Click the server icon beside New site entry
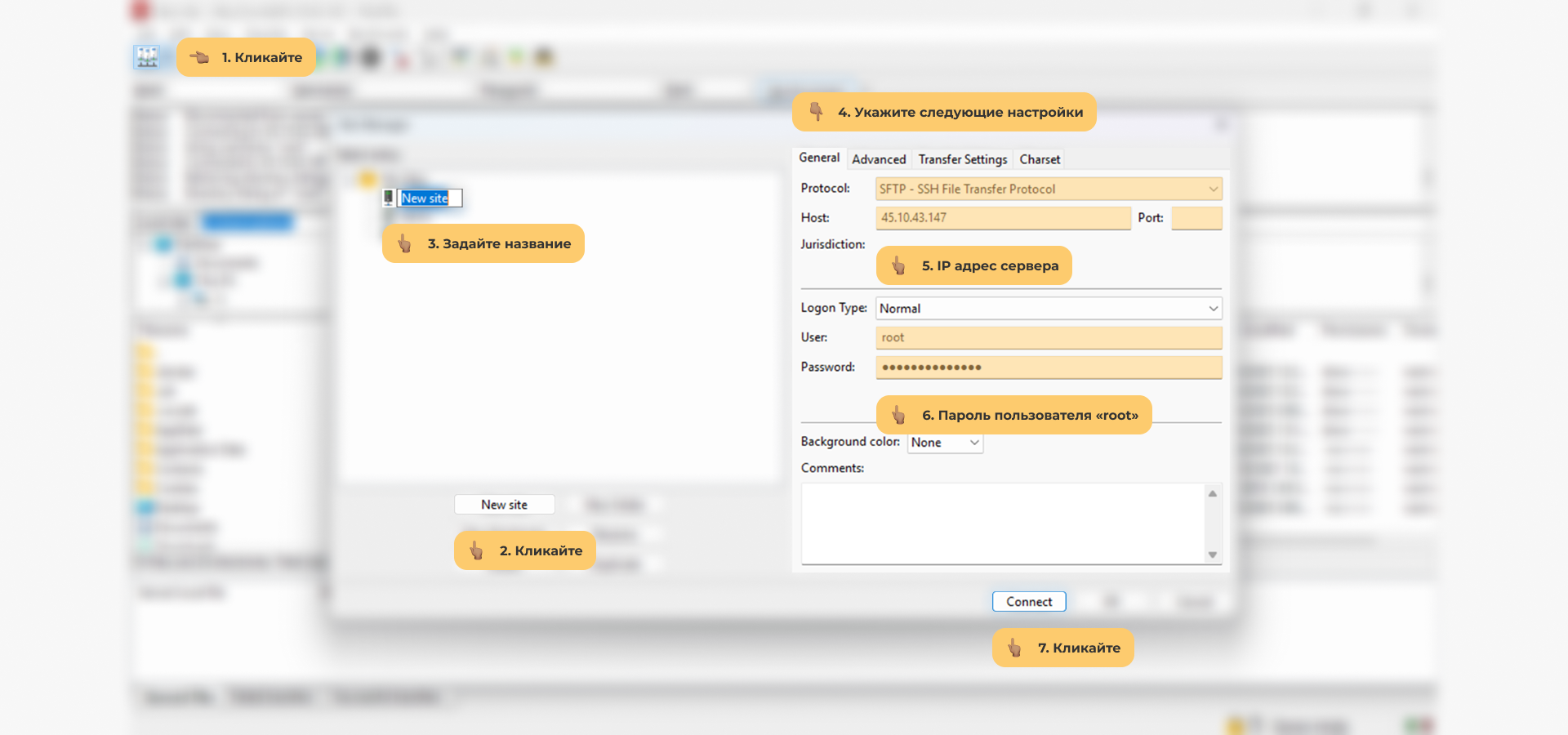The width and height of the screenshot is (1568, 735). 389,198
